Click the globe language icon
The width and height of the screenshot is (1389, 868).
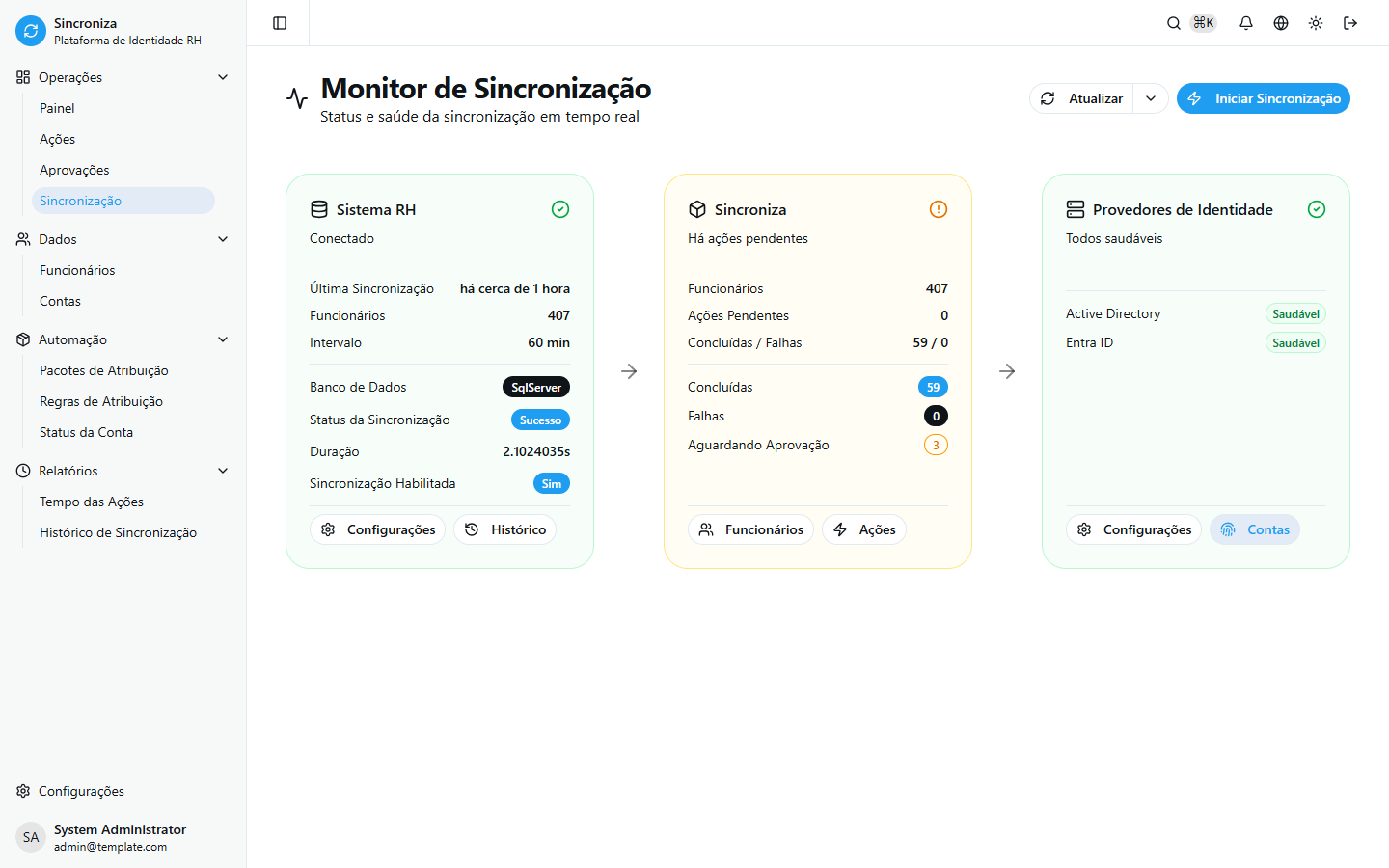[x=1281, y=23]
